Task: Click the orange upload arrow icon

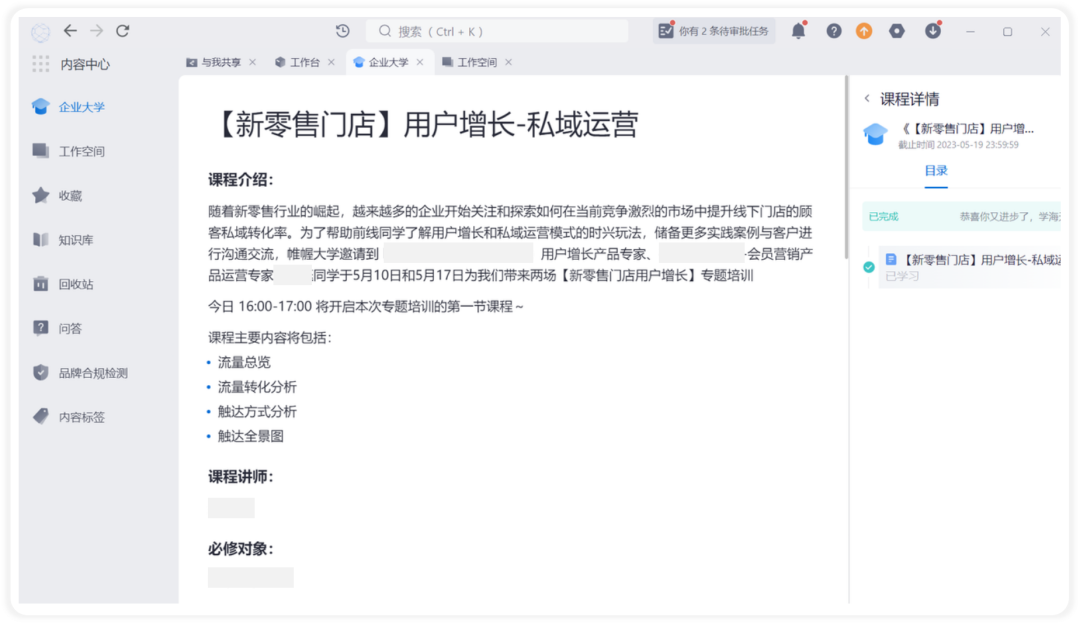Action: [864, 31]
